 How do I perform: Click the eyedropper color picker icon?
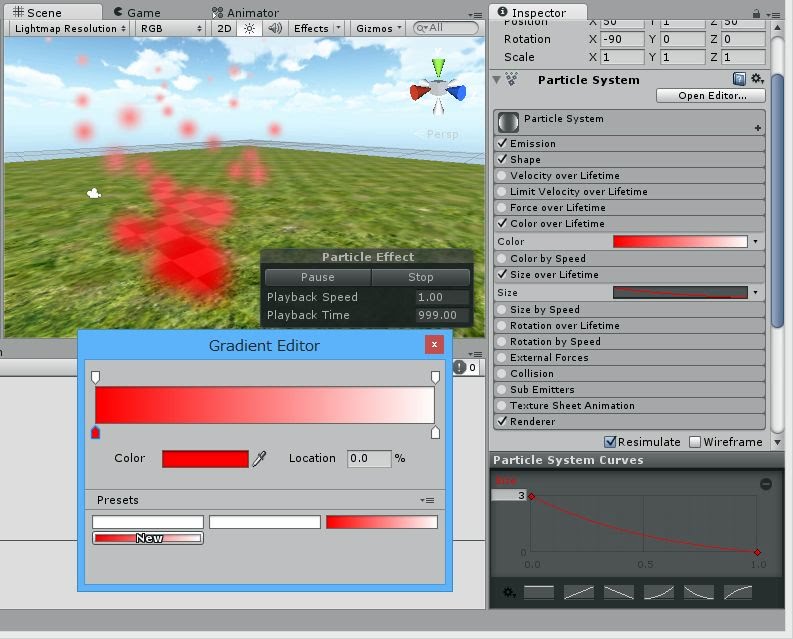[260, 459]
